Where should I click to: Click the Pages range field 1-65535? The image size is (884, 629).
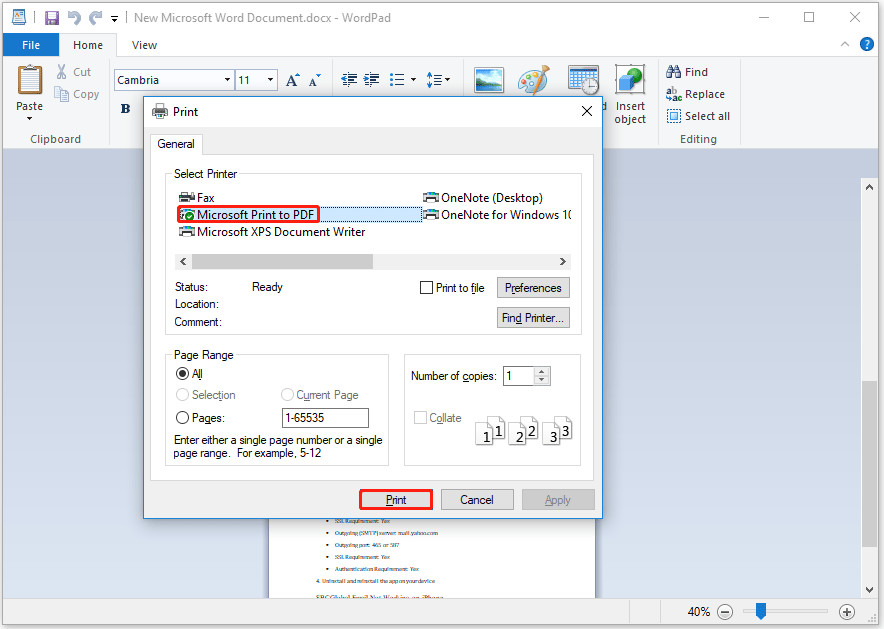tap(325, 418)
